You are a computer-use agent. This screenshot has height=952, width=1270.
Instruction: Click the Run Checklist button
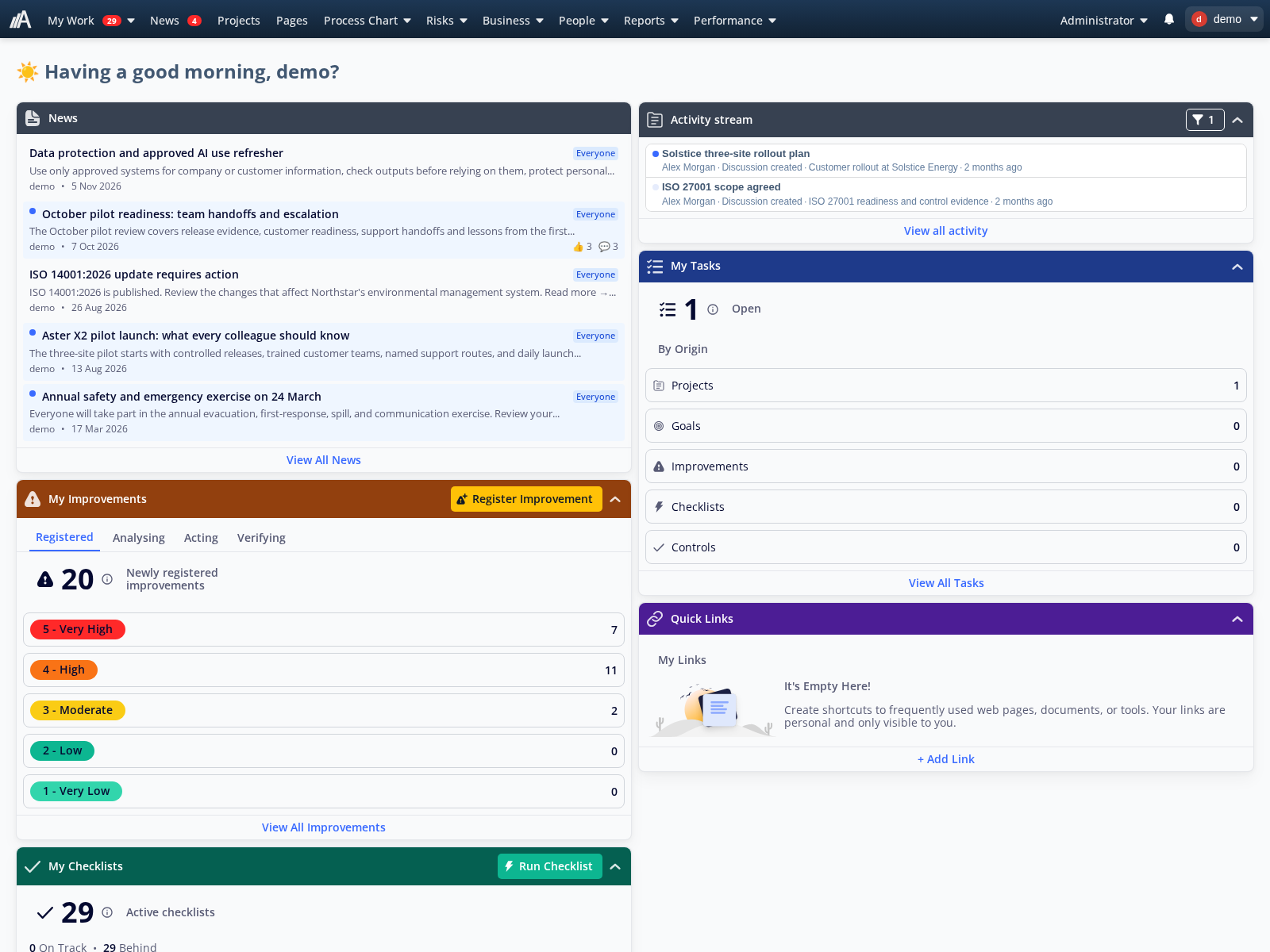click(550, 866)
